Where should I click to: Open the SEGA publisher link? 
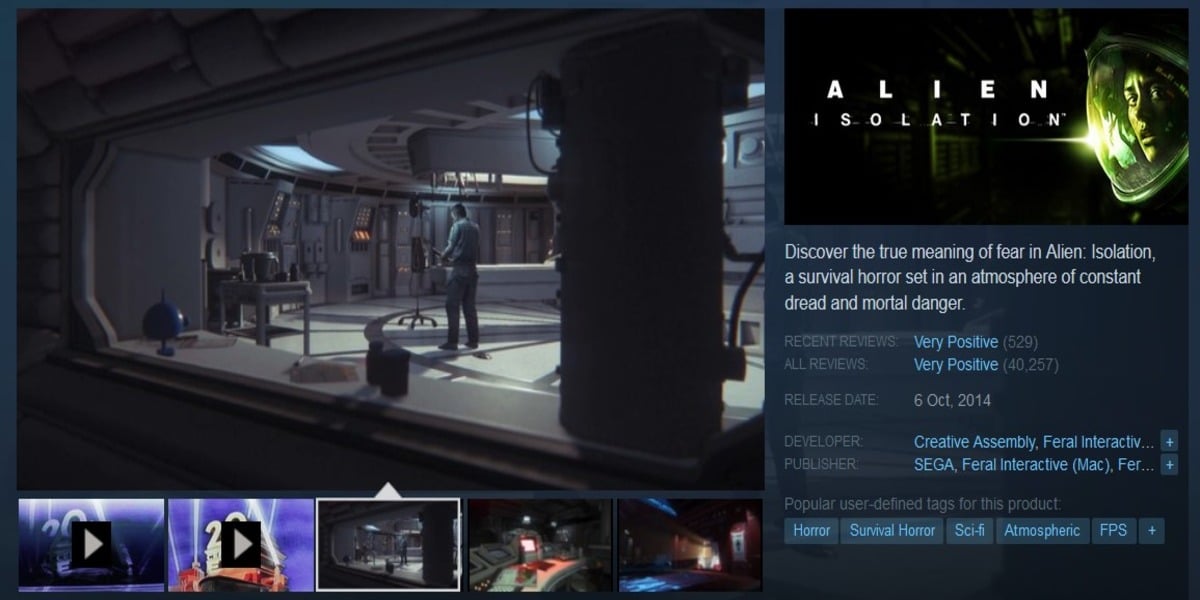coord(934,465)
